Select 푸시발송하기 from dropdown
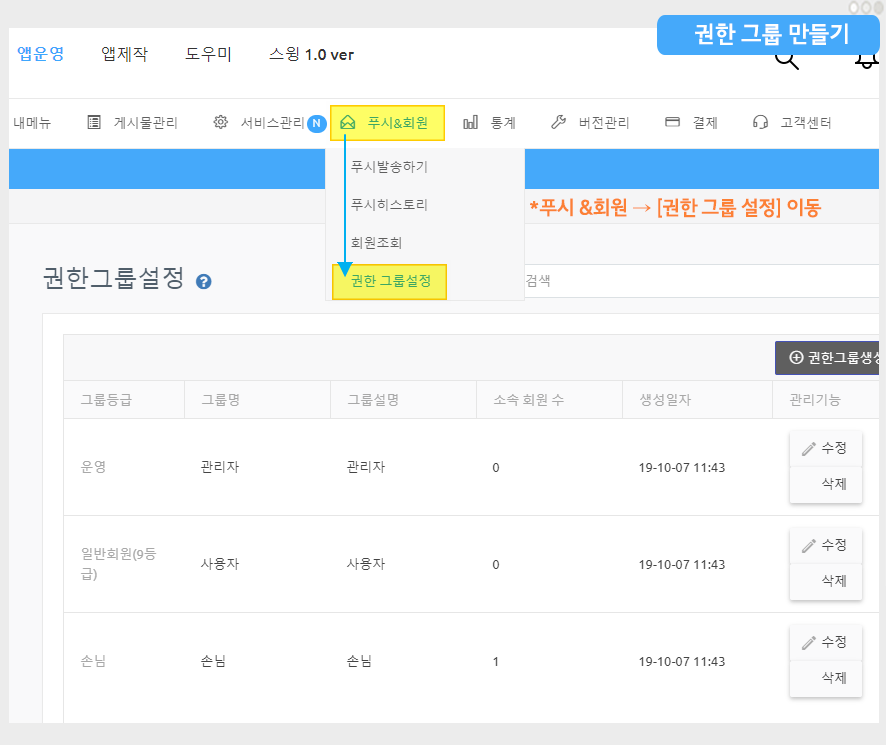 pyautogui.click(x=389, y=166)
